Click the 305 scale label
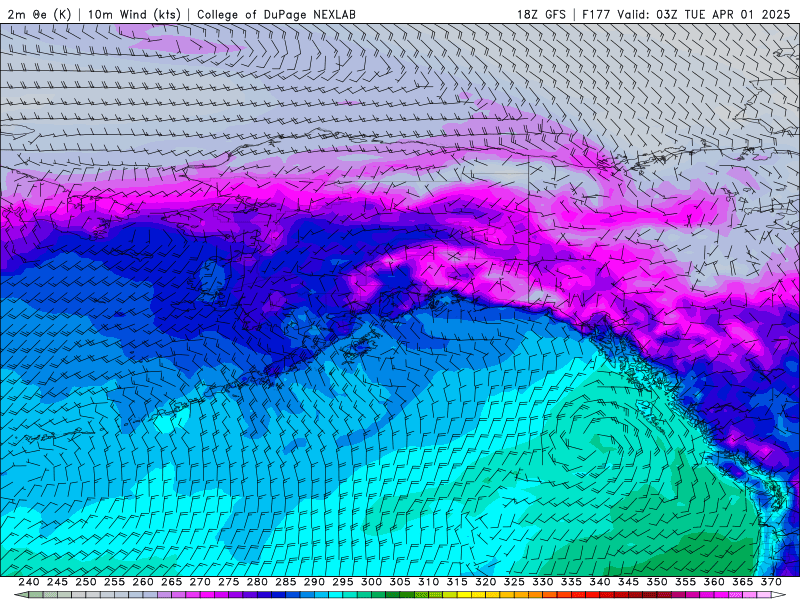This screenshot has height=600, width=800. [x=400, y=582]
